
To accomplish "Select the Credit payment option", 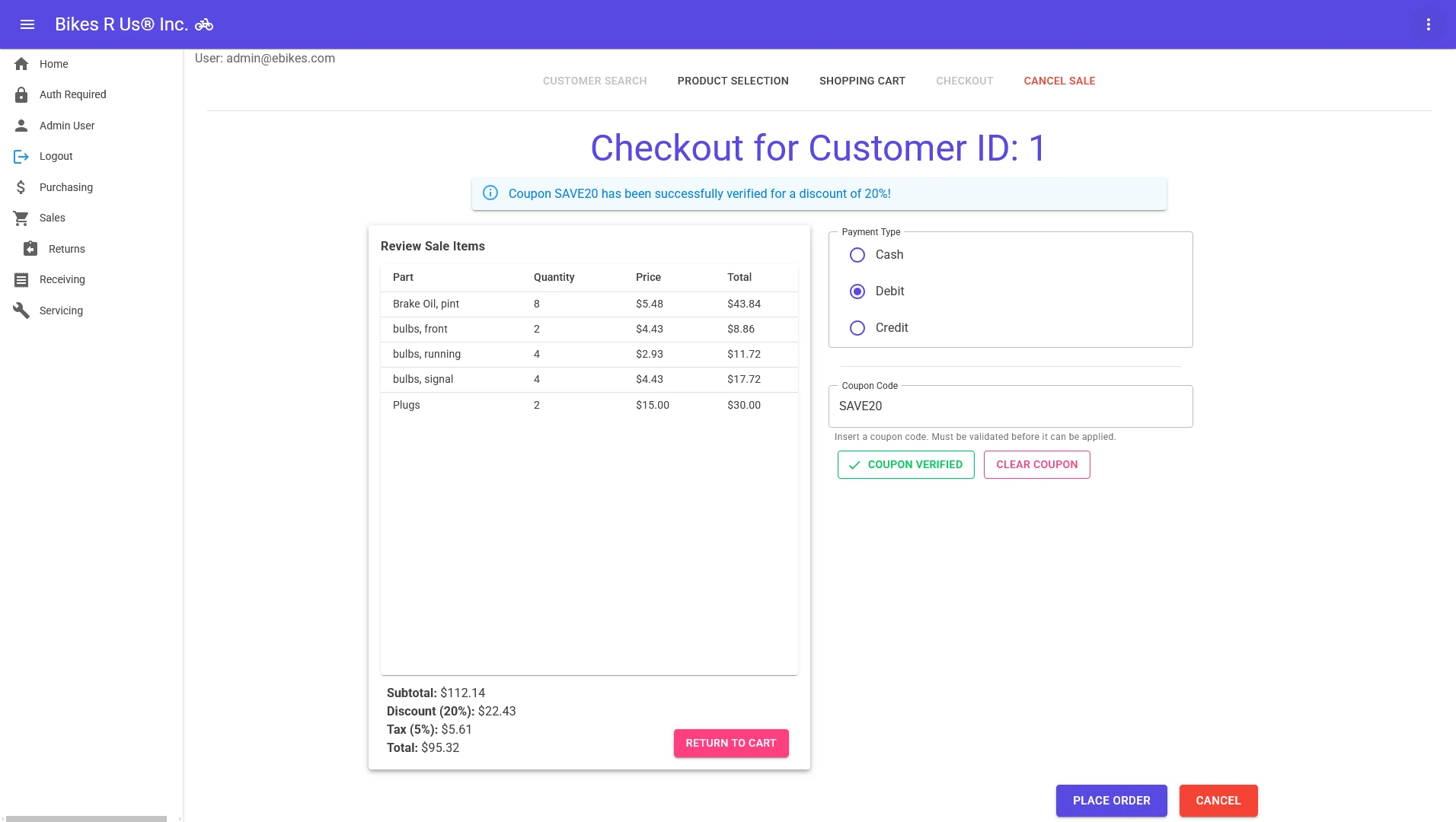I will point(857,328).
